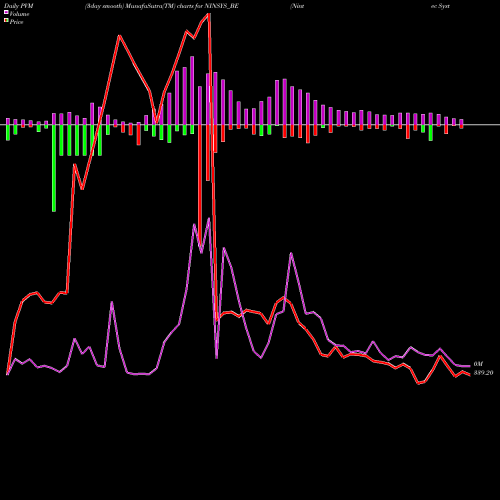Click the Daily PVM title text

click(19, 6)
